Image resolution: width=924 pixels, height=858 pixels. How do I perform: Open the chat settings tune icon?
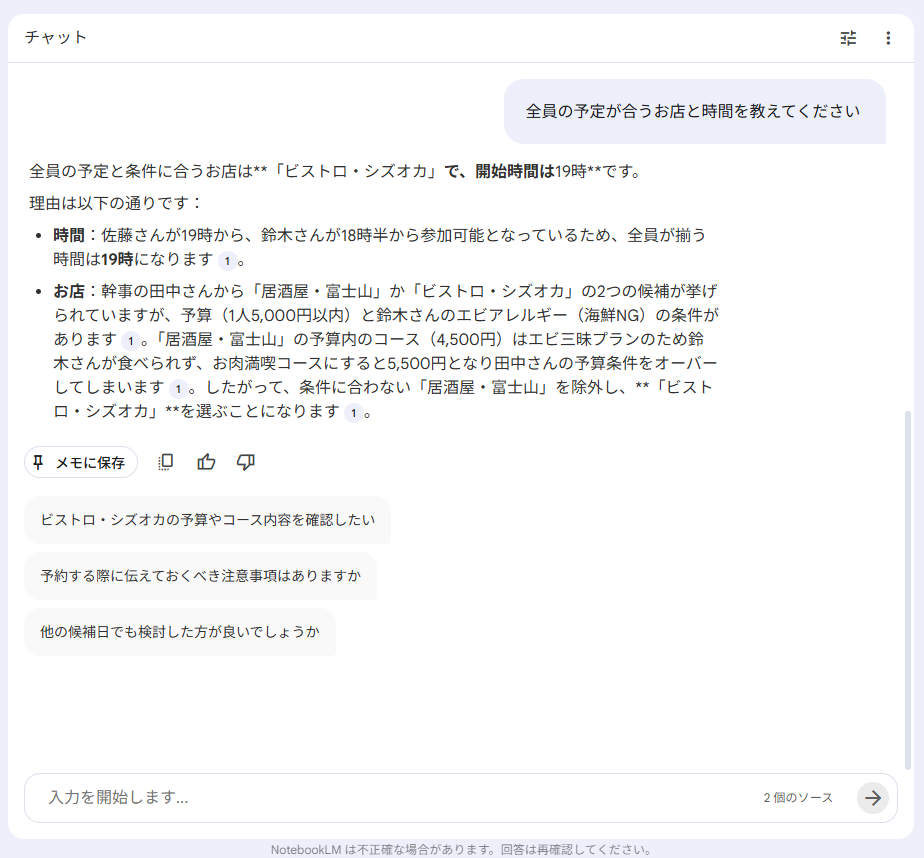click(848, 38)
